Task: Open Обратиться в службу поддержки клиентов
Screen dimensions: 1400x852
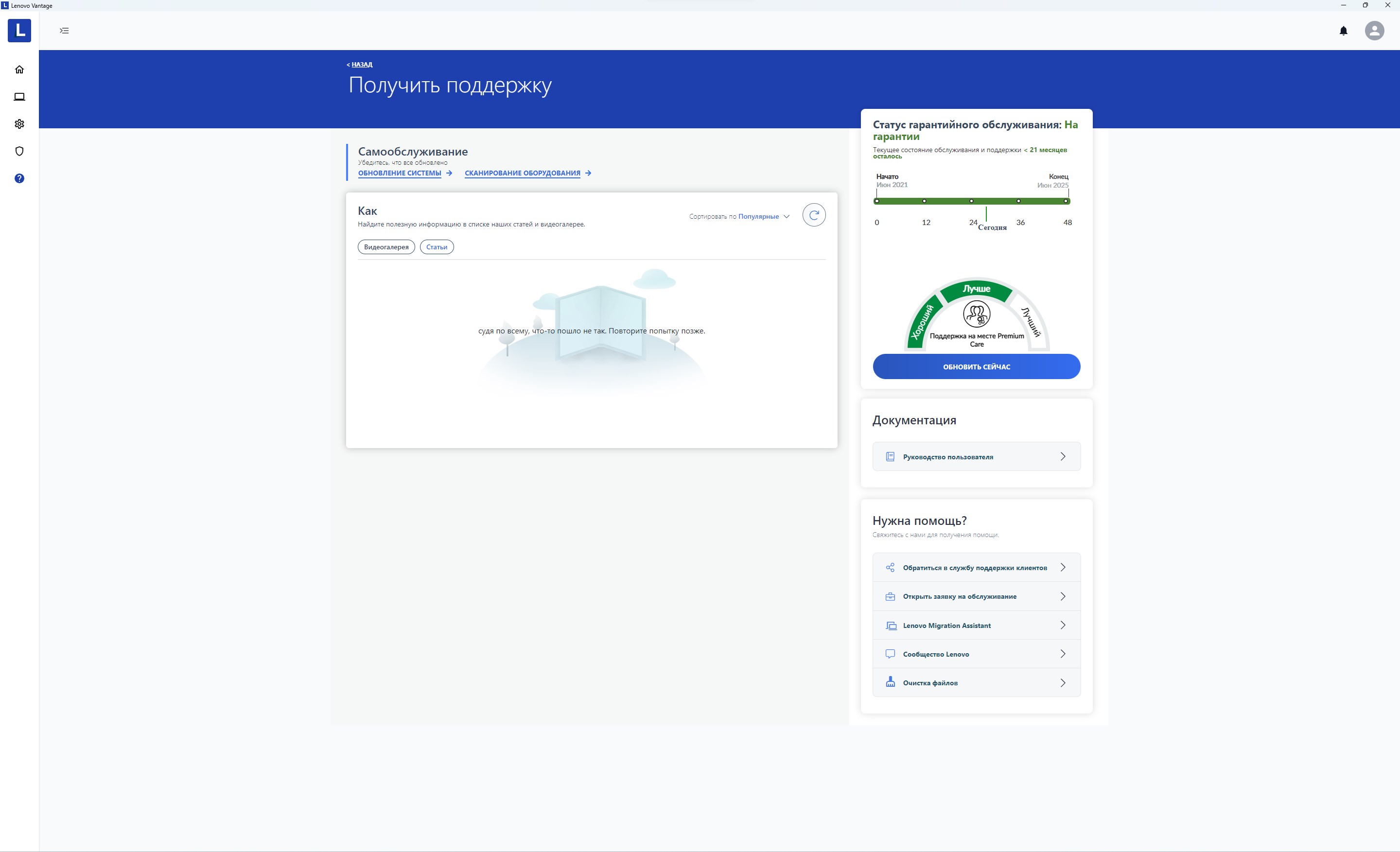Action: point(976,567)
